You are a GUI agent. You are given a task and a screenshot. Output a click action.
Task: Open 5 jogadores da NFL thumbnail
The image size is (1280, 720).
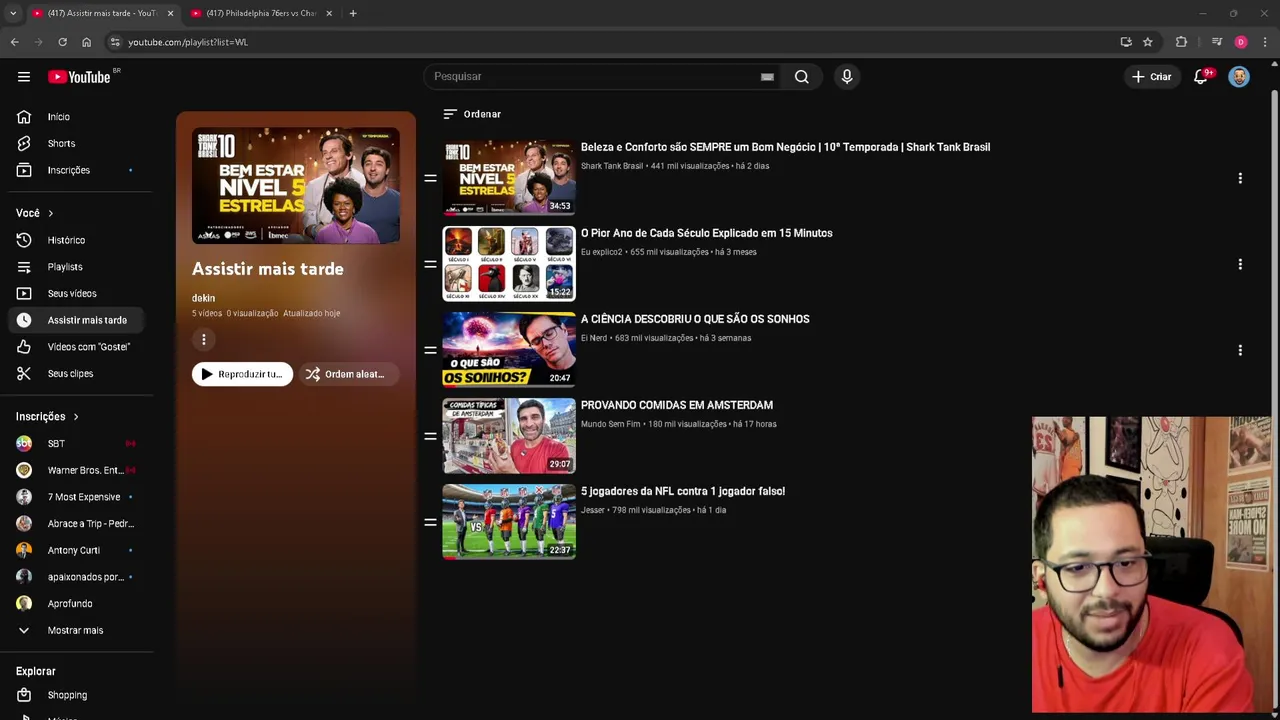click(509, 521)
